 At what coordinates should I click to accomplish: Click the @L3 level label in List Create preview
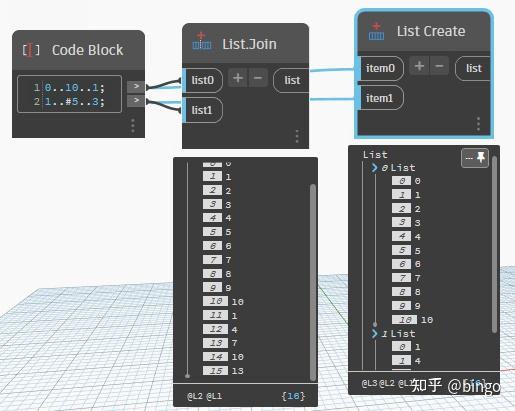tap(370, 384)
